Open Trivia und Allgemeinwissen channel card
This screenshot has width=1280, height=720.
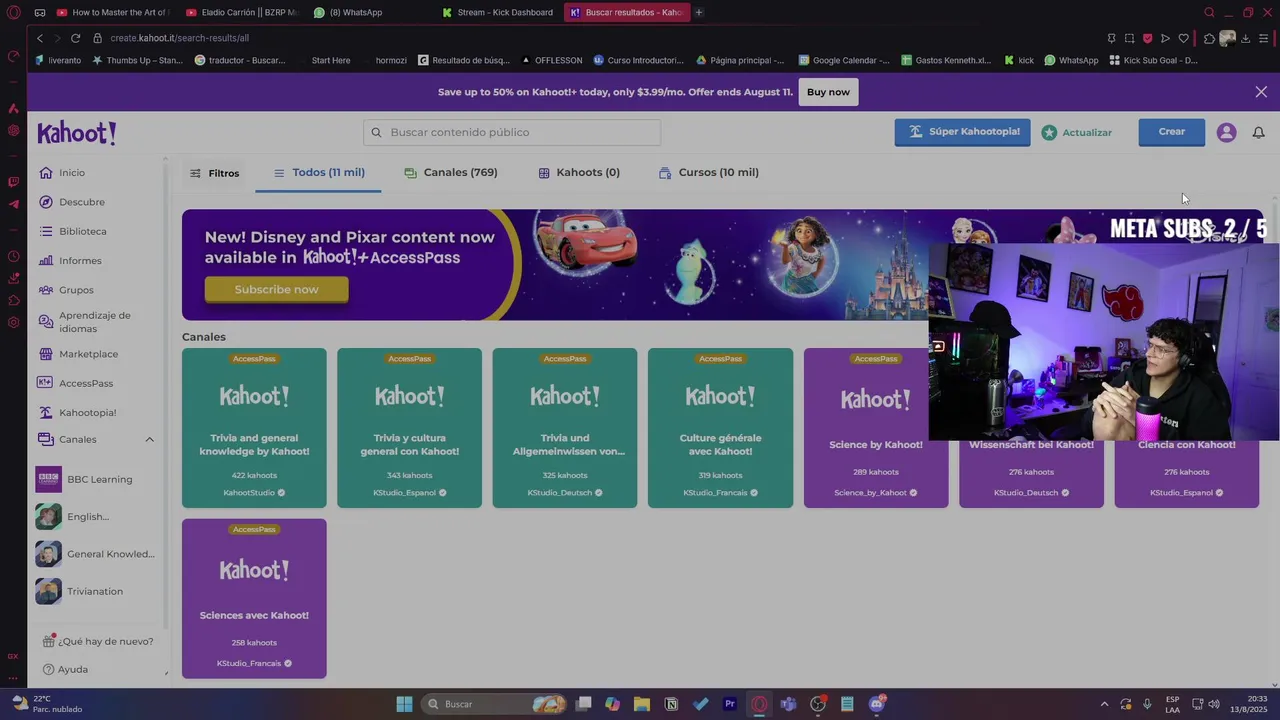coord(565,428)
